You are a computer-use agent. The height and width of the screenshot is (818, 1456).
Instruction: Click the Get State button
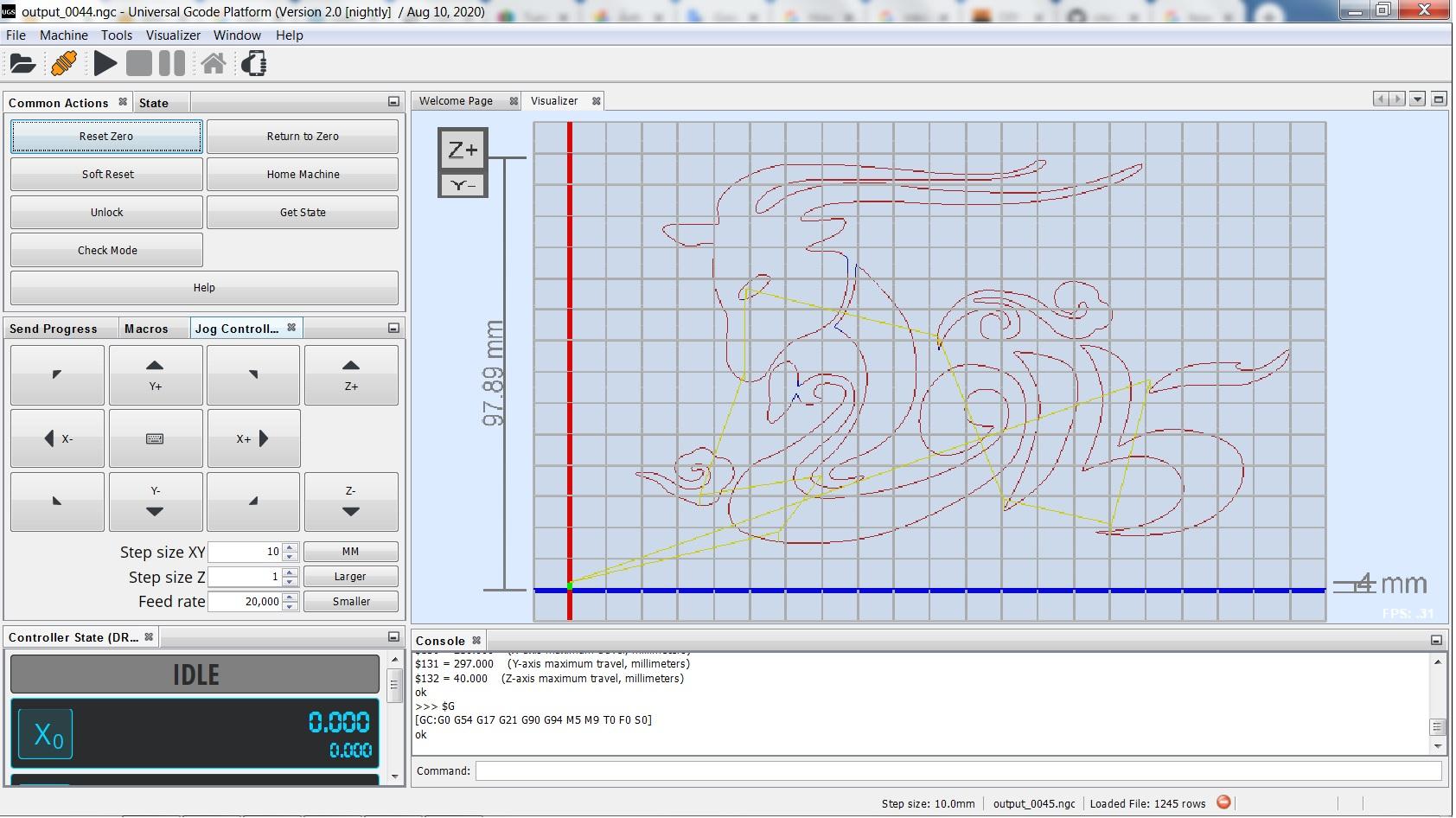[x=303, y=213]
